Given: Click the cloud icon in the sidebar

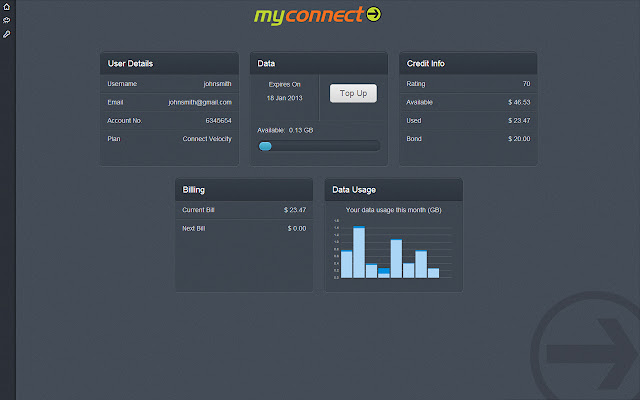Looking at the screenshot, I should point(7,20).
